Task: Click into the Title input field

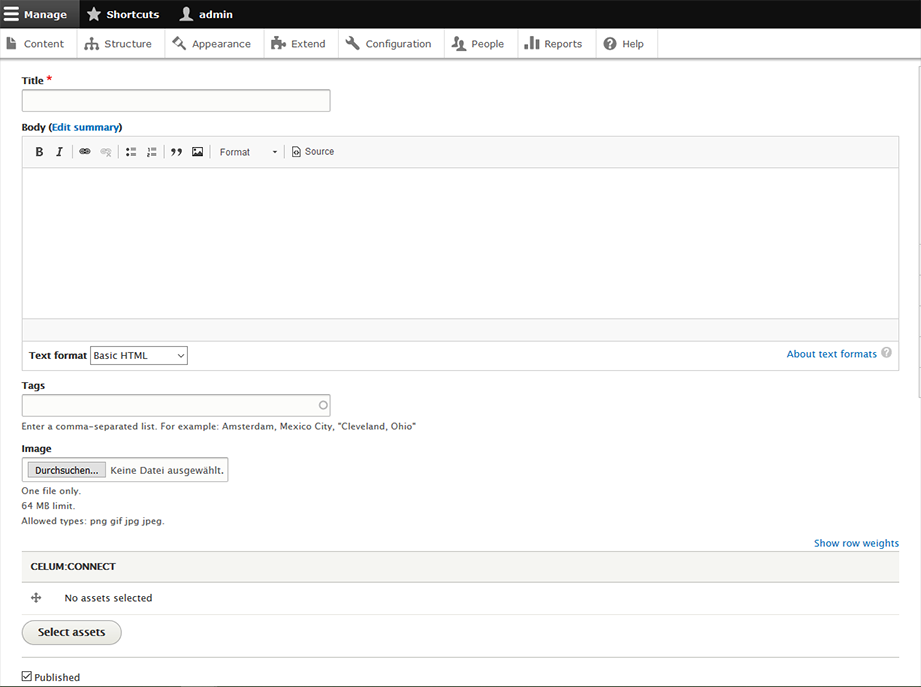Action: pyautogui.click(x=176, y=101)
